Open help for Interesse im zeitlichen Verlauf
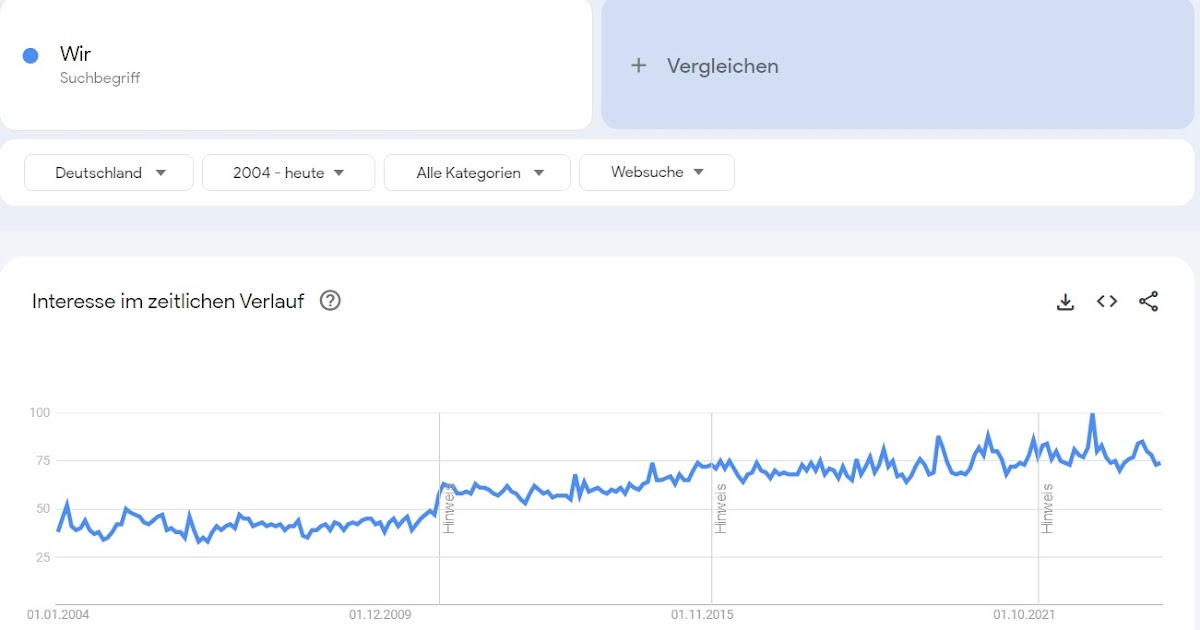The width and height of the screenshot is (1200, 630). [330, 301]
